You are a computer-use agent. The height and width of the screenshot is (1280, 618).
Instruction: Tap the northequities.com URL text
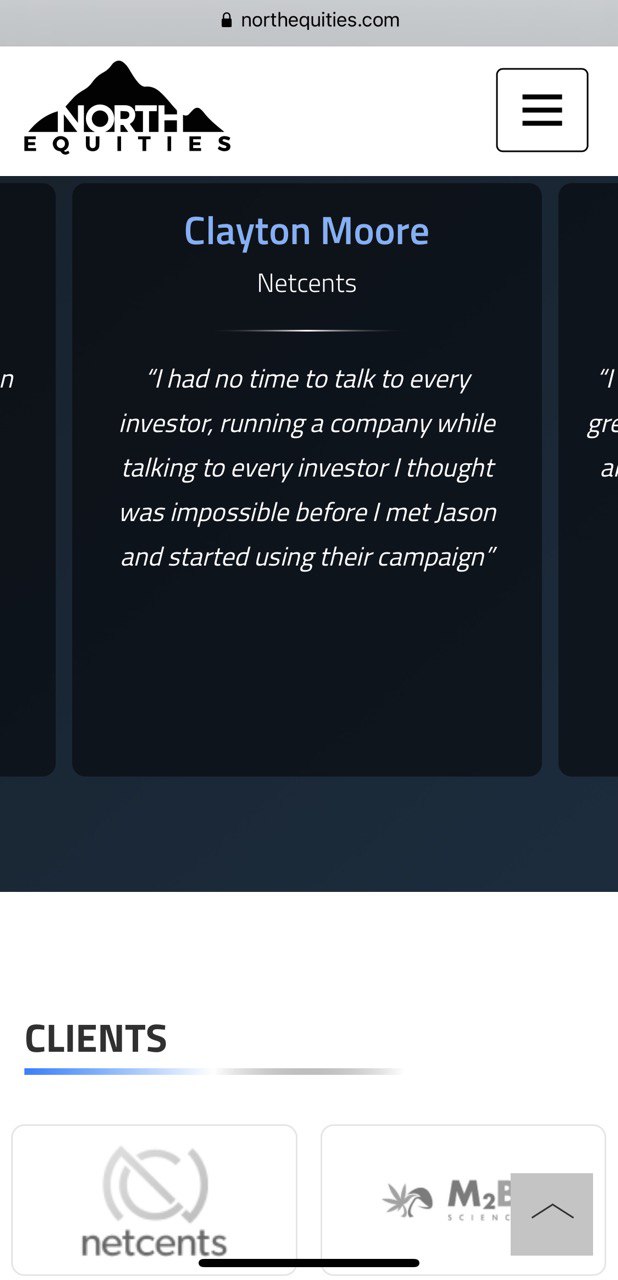320,20
